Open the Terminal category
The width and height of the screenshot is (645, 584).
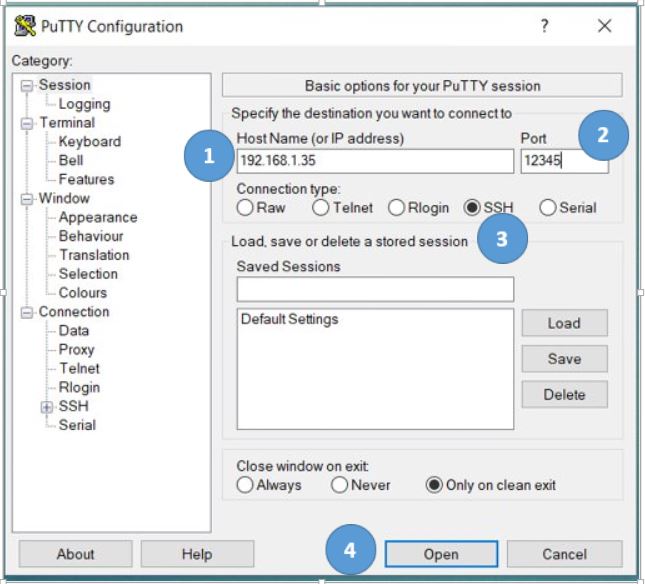click(67, 123)
